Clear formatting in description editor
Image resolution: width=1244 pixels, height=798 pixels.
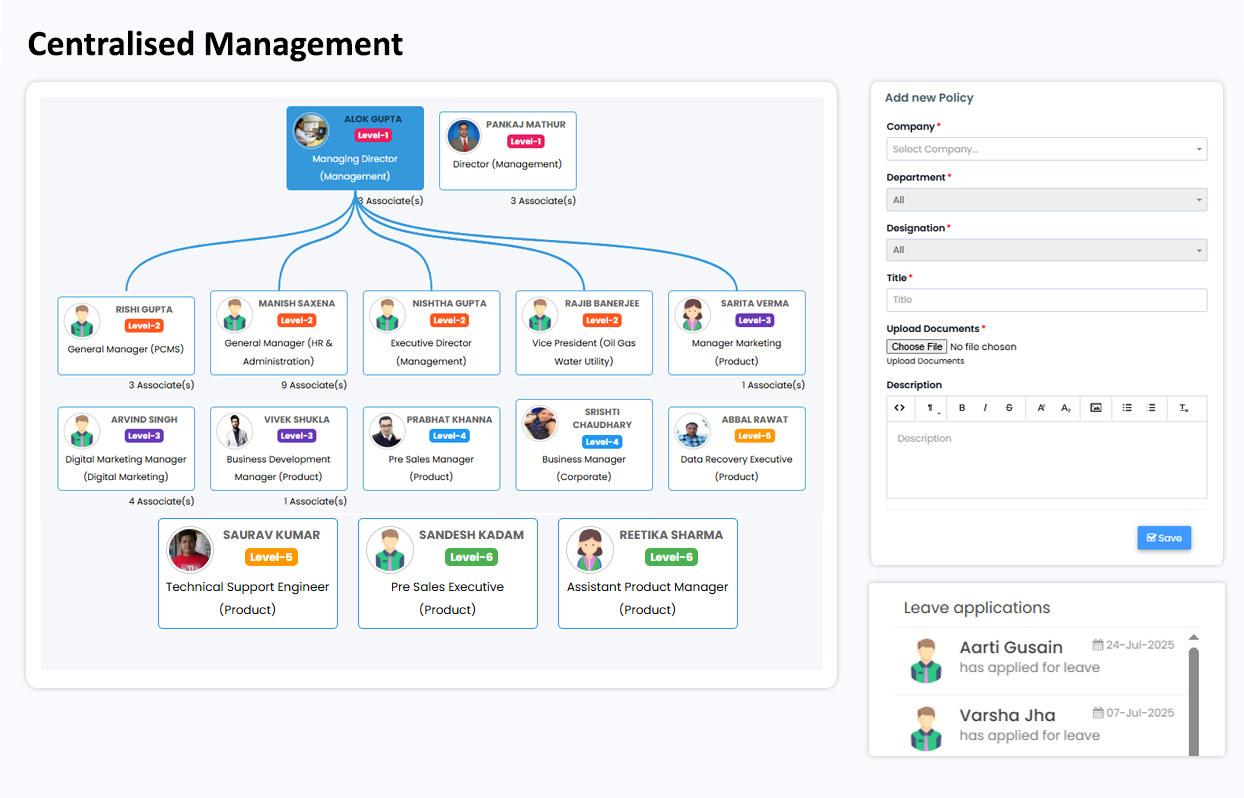[1183, 408]
